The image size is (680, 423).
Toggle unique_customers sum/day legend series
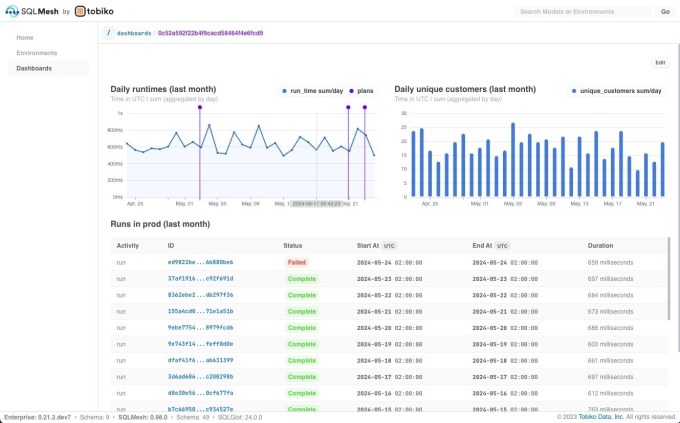615,90
